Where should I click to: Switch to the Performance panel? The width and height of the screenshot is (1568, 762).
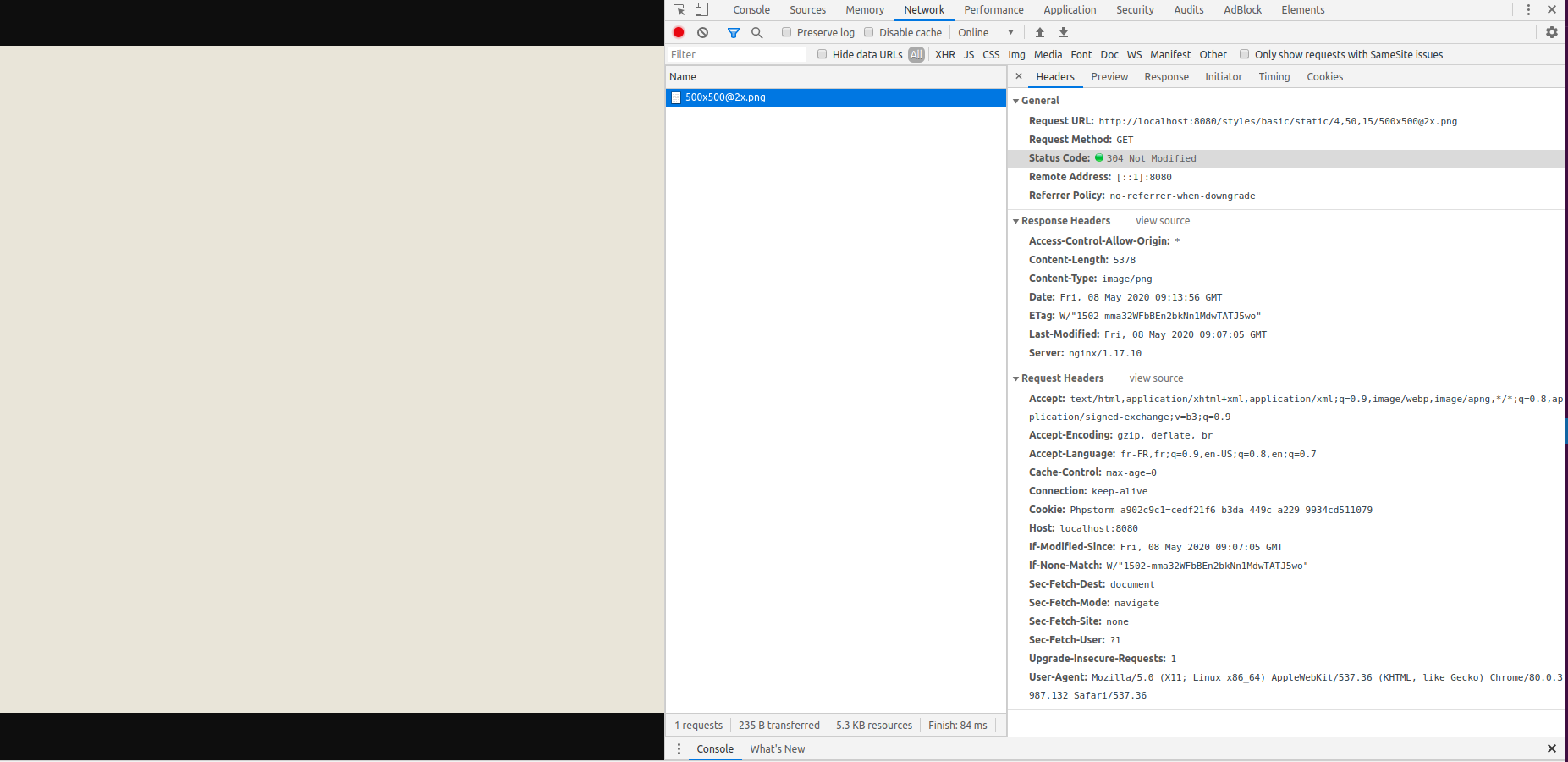(993, 9)
